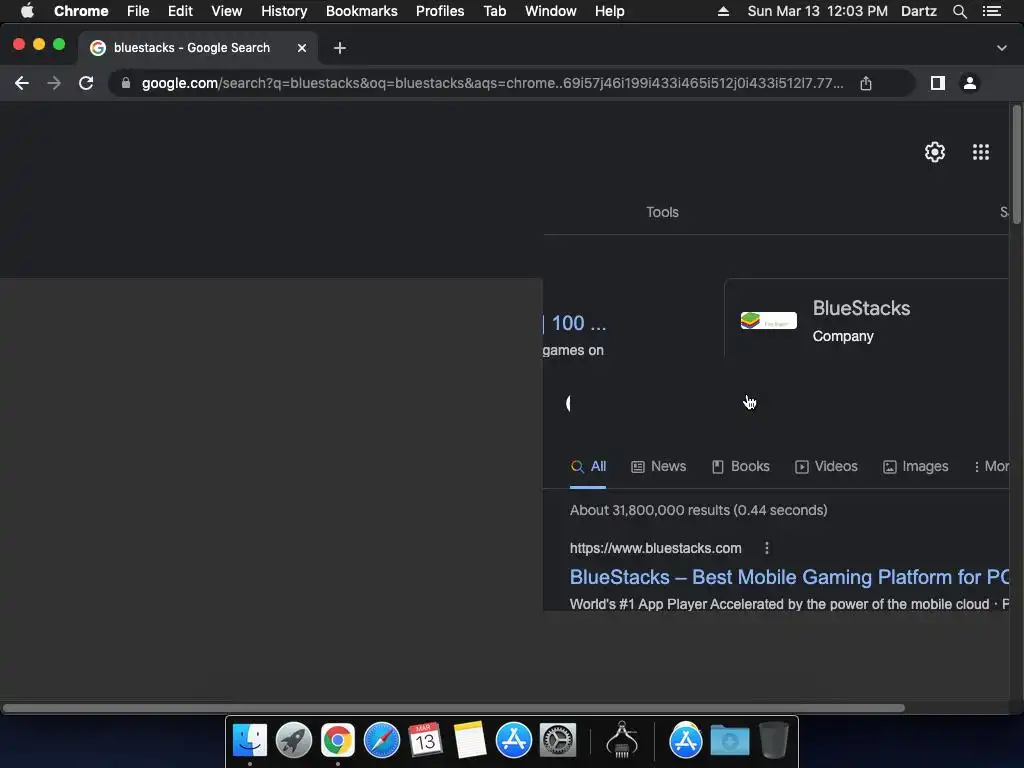This screenshot has width=1024, height=768.
Task: Open the Trash in the Dock
Action: 773,740
